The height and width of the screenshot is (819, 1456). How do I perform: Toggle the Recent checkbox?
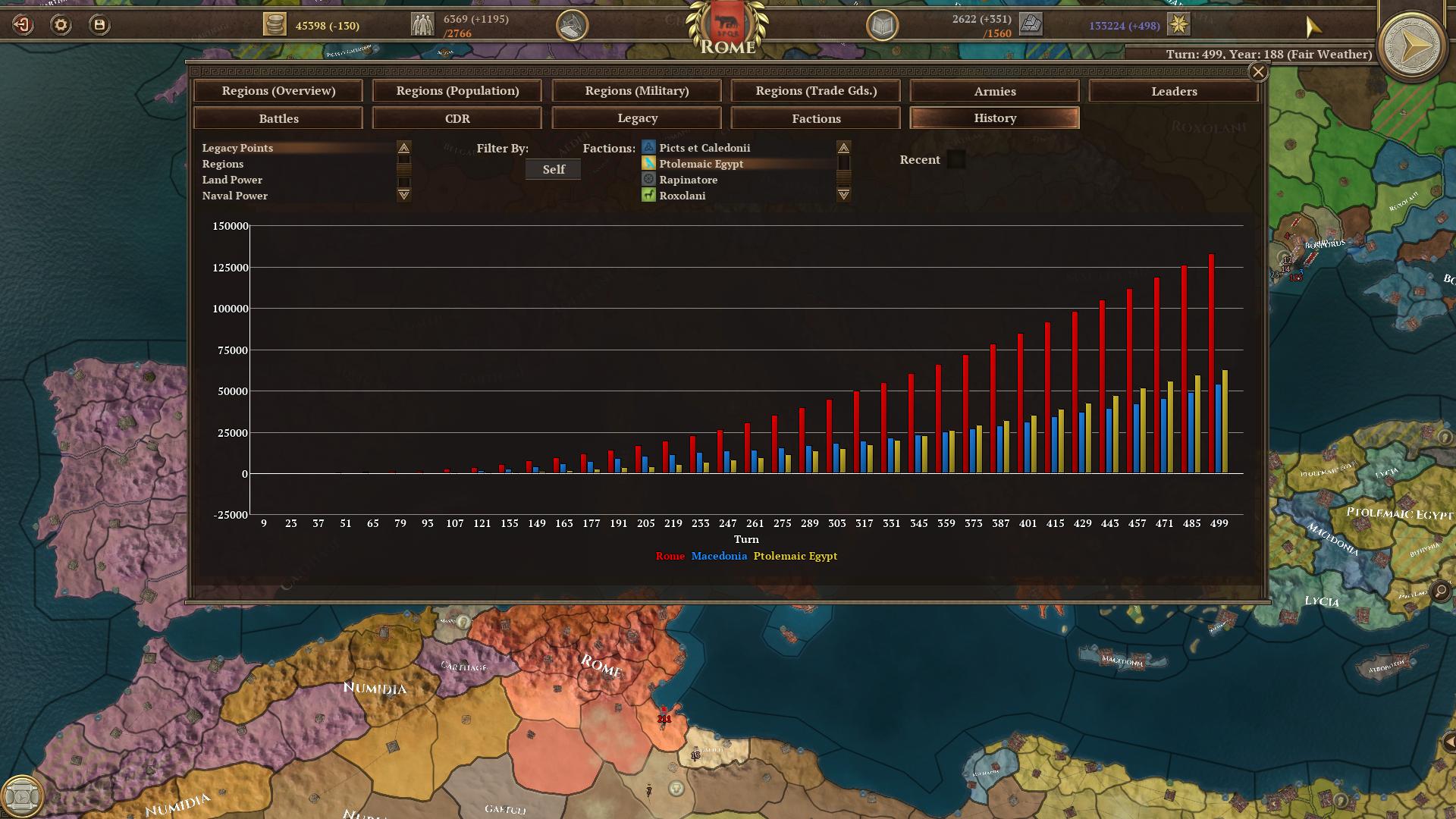[x=956, y=160]
